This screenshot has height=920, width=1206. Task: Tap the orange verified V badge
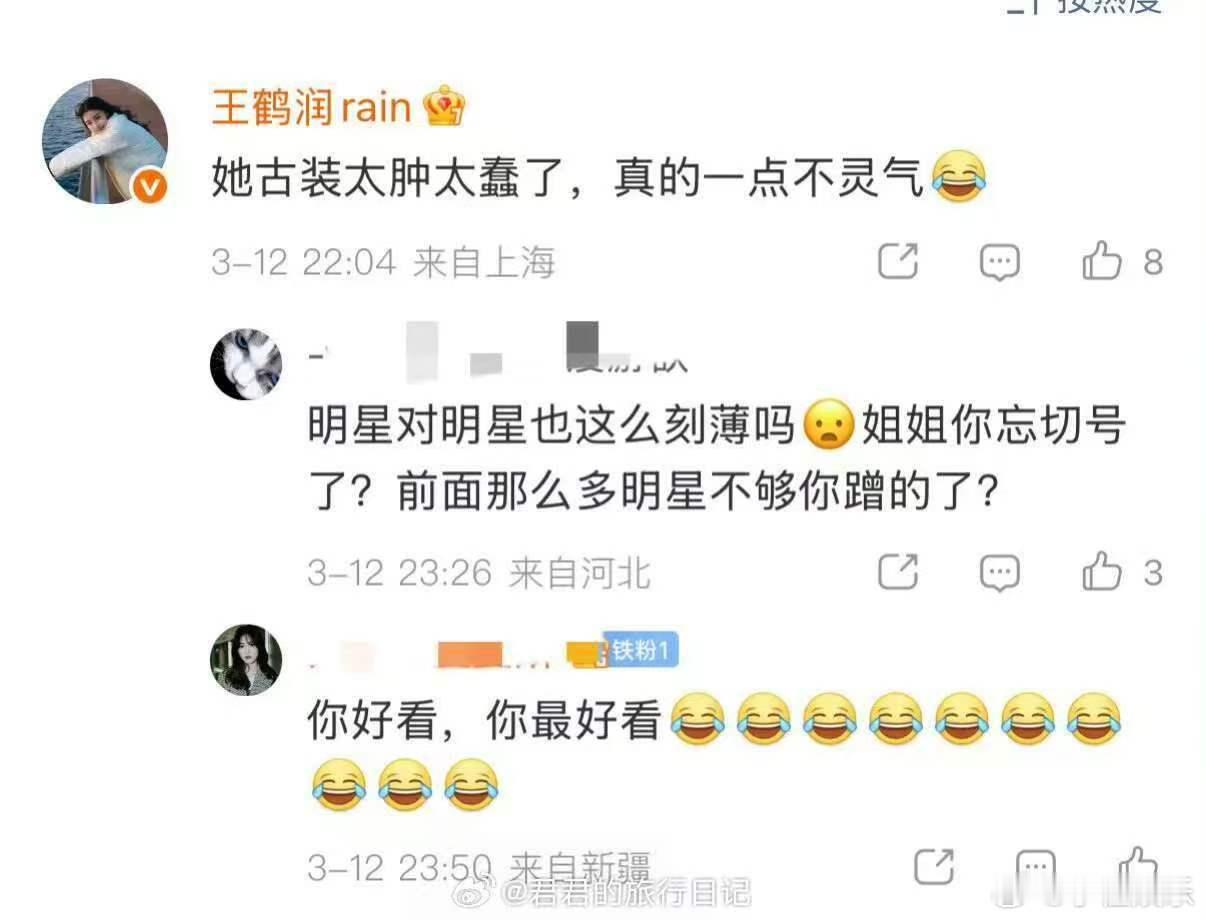pos(150,186)
